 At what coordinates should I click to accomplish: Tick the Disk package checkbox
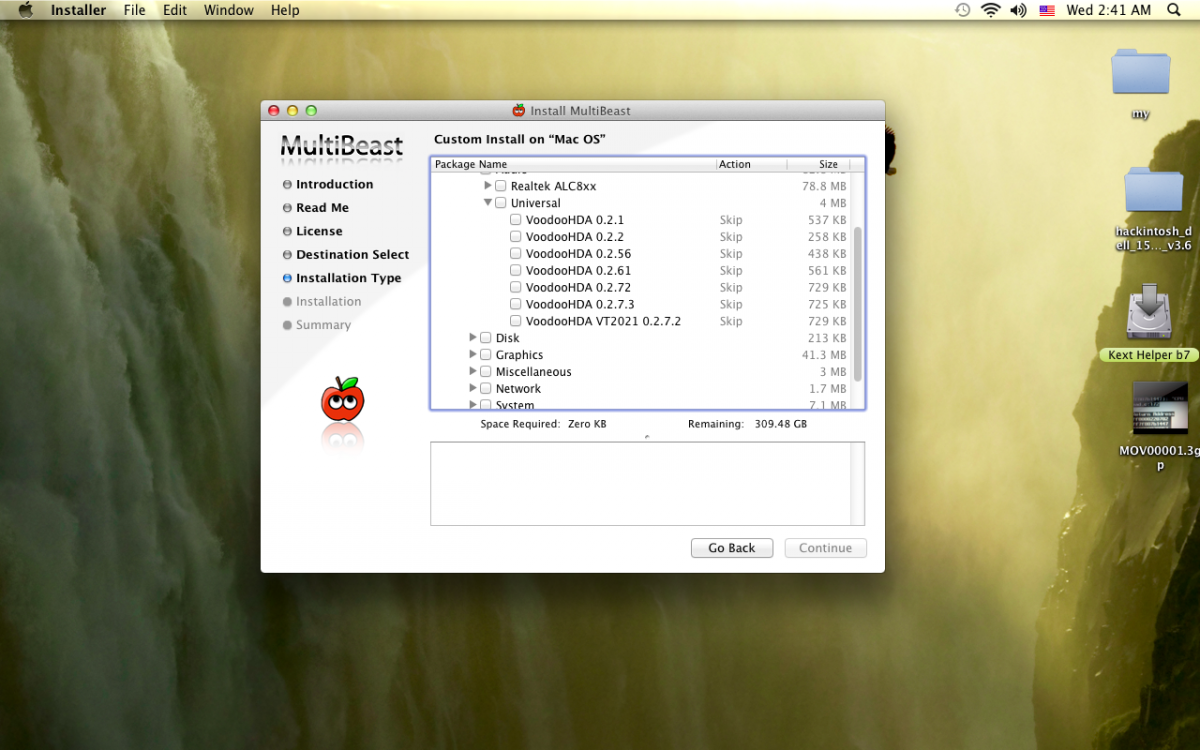point(486,338)
